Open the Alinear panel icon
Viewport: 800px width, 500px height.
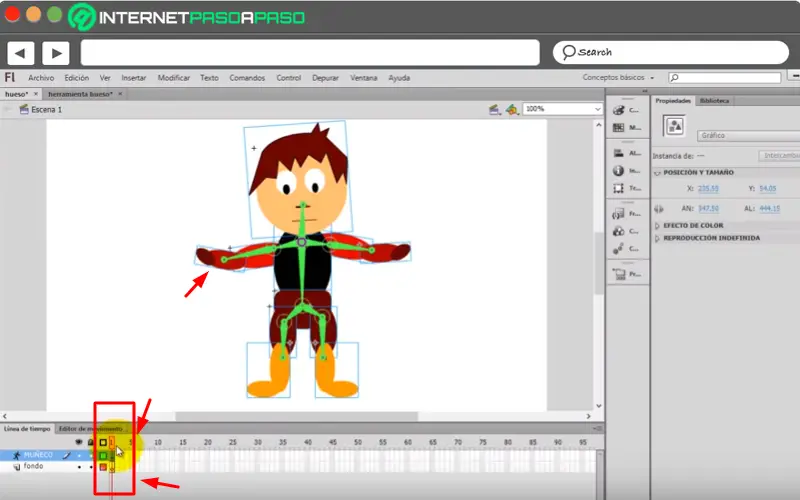[x=618, y=153]
